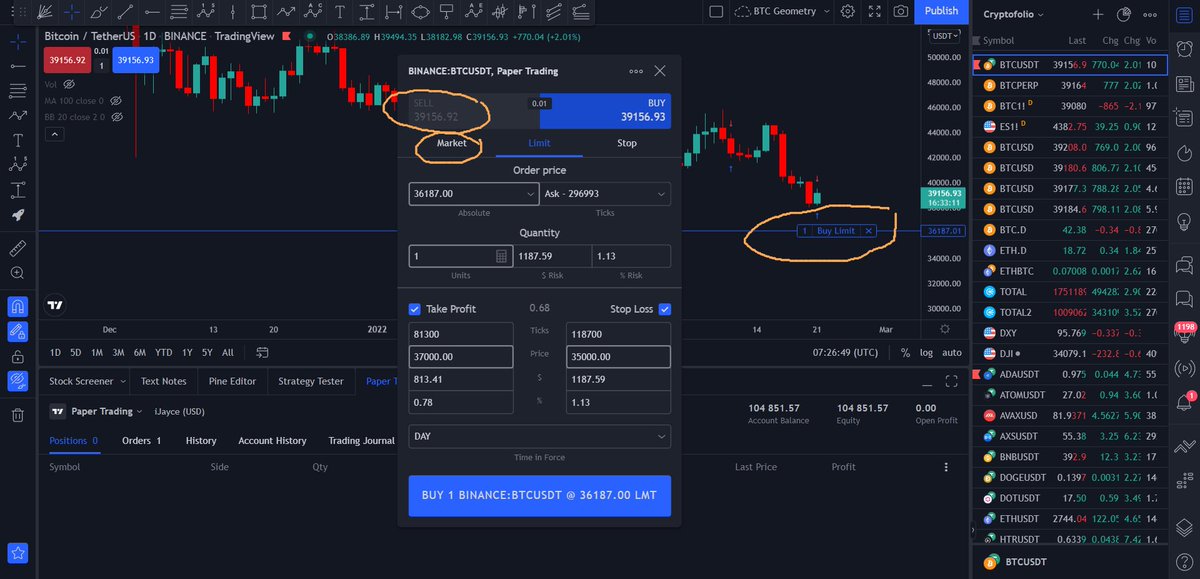Click the go to date calendar icon
Screen dimensions: 1200x579
point(262,352)
